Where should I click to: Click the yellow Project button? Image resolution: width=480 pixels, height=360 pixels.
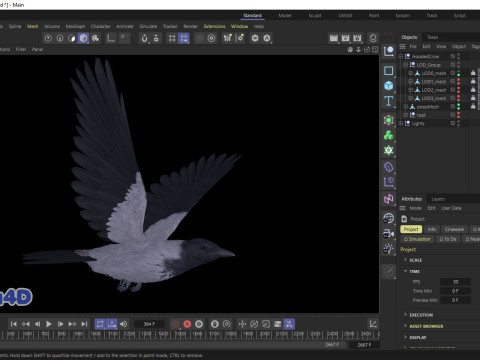point(411,229)
